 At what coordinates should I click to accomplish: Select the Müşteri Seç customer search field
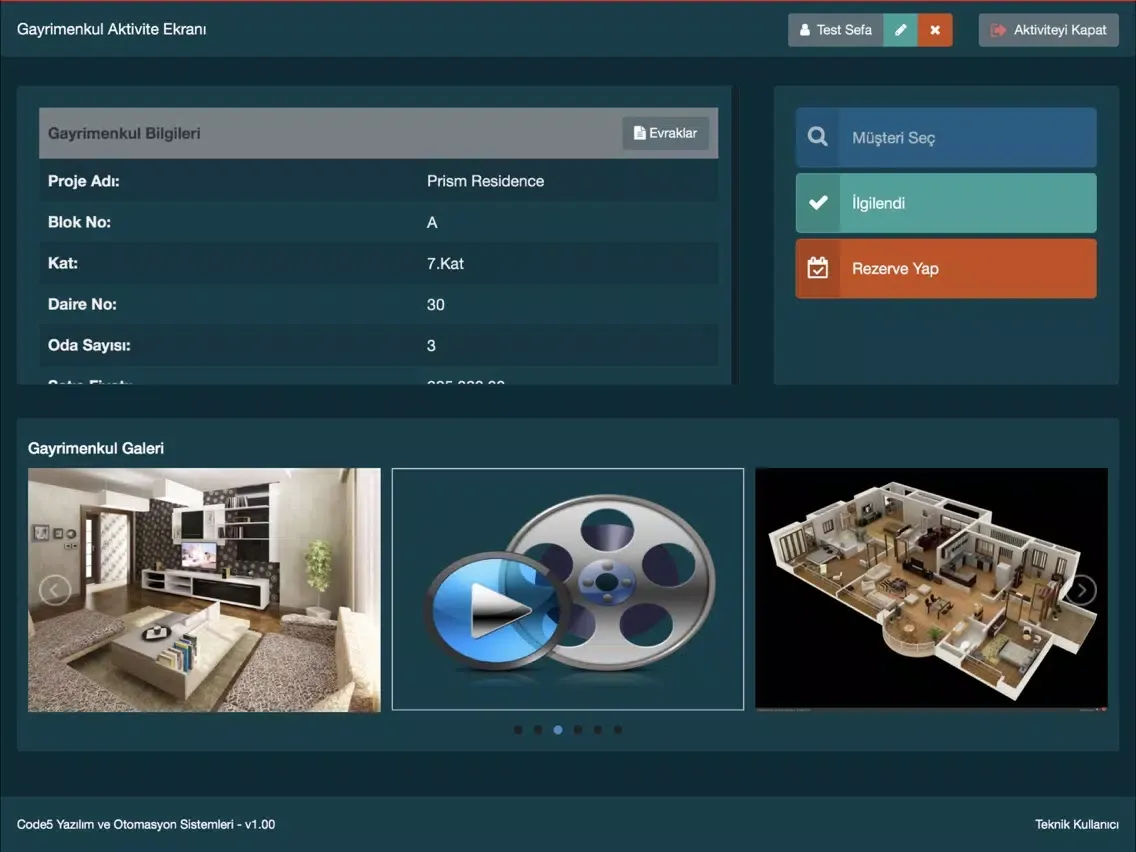tap(966, 138)
